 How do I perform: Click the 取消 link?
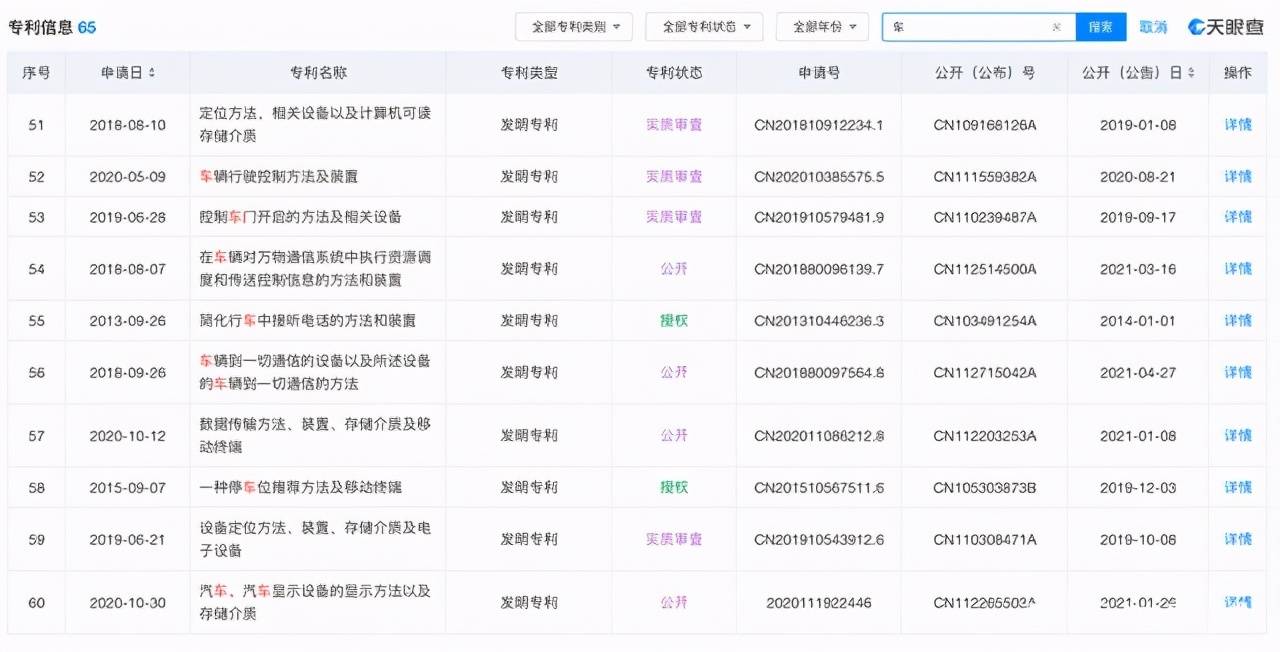(x=1153, y=27)
